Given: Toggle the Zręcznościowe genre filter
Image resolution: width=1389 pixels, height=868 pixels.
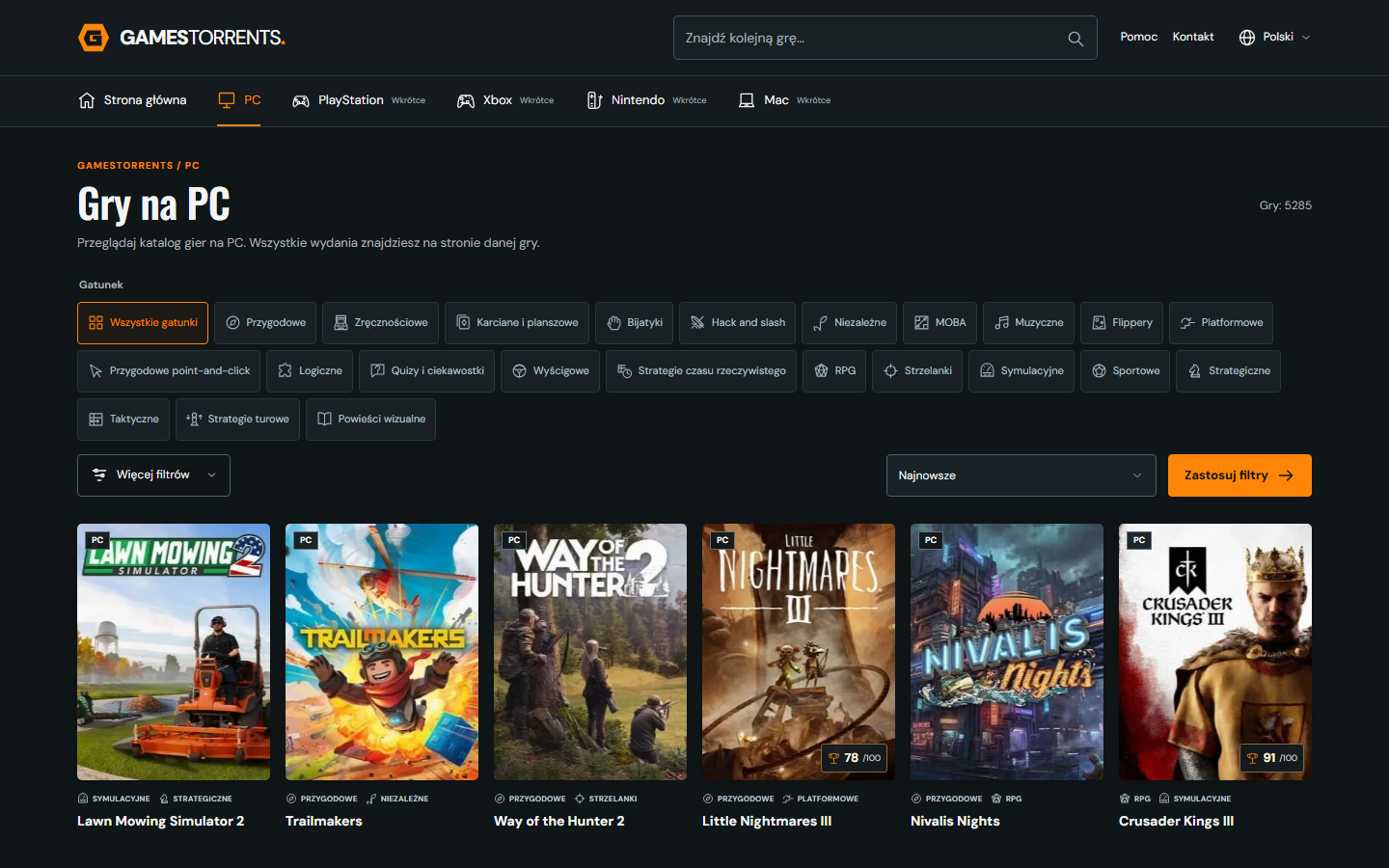Looking at the screenshot, I should 380,323.
